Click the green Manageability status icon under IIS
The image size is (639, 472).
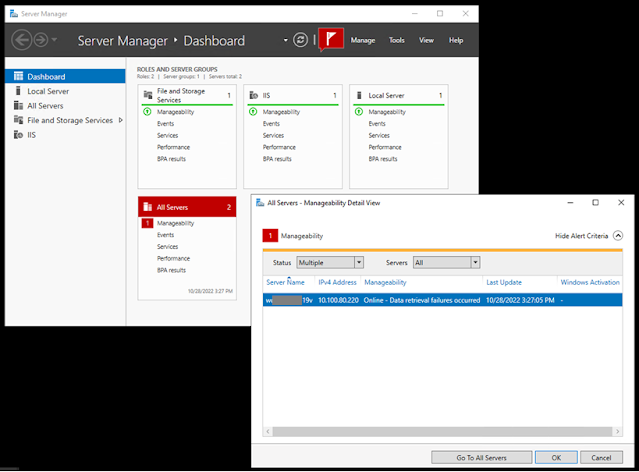coord(253,112)
